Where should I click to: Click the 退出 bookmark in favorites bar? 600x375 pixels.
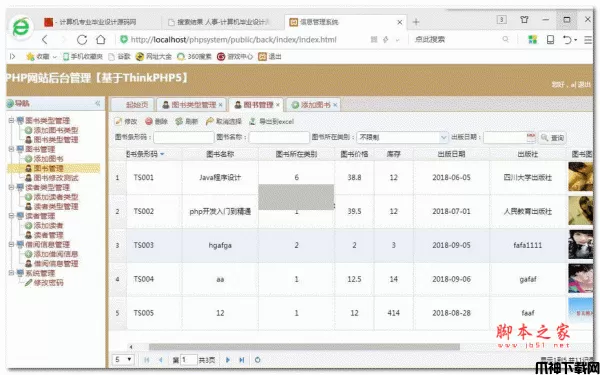(270, 57)
